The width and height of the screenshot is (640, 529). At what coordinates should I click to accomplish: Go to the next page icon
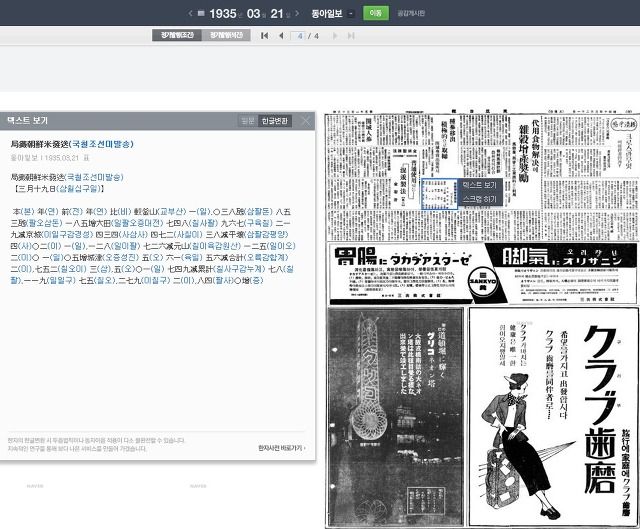tap(335, 36)
